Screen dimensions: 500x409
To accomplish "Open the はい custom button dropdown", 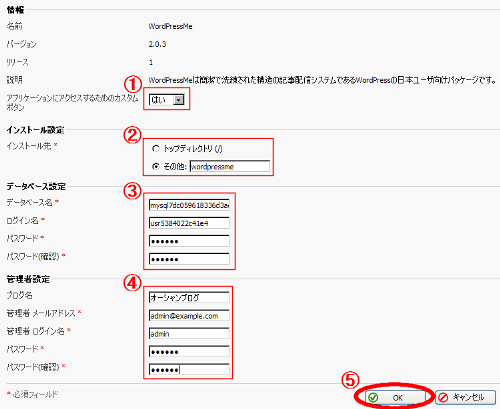I will pyautogui.click(x=167, y=99).
